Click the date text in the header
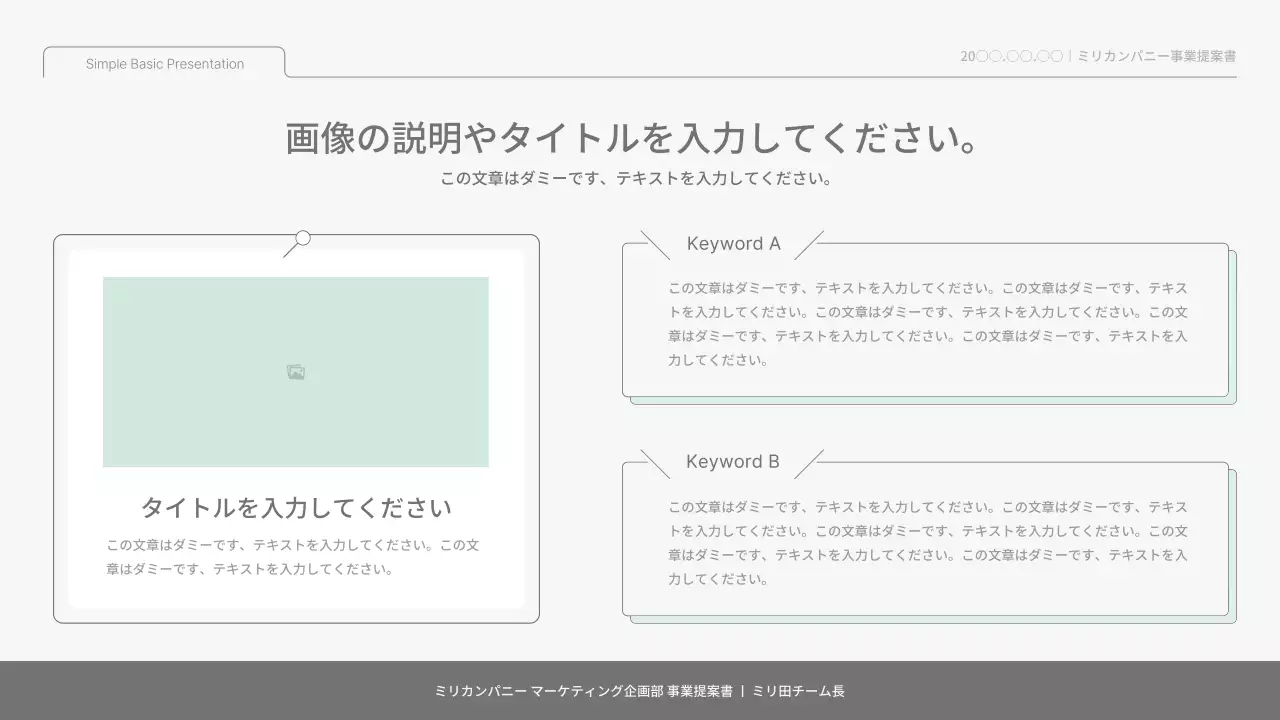The width and height of the screenshot is (1280, 720). 1010,56
